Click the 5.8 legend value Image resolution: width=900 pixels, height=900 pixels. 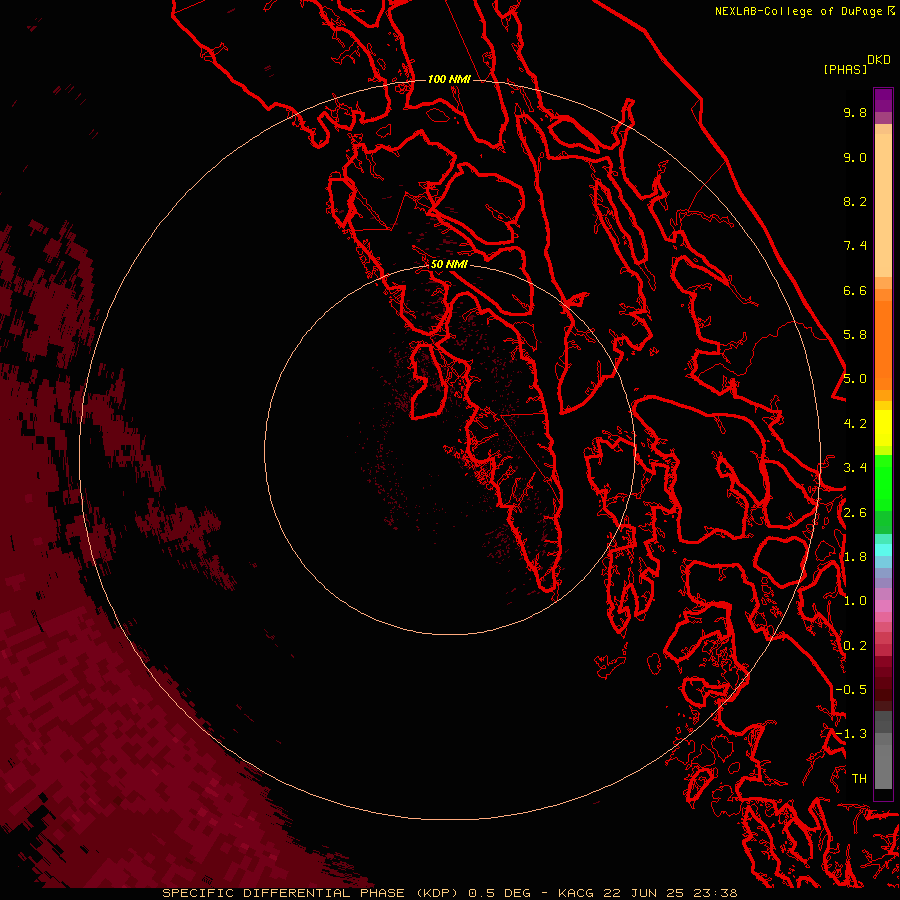pos(855,335)
